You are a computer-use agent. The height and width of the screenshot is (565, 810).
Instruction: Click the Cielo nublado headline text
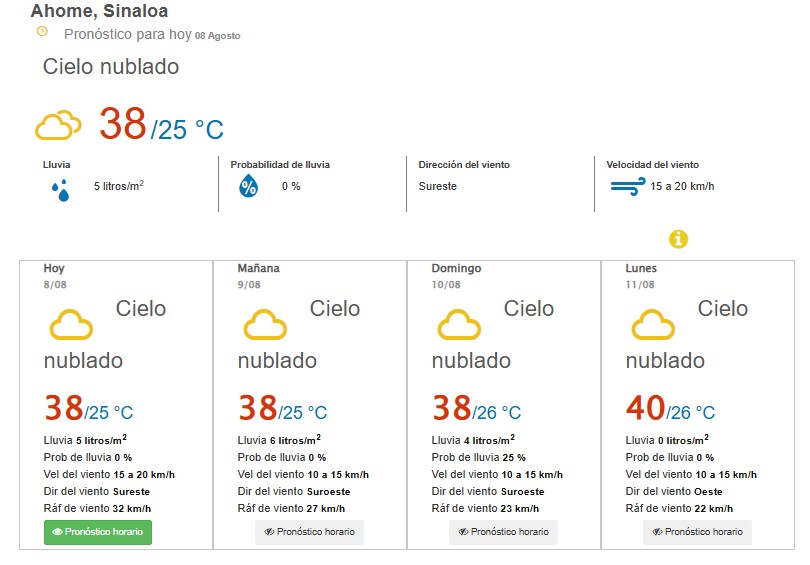111,67
